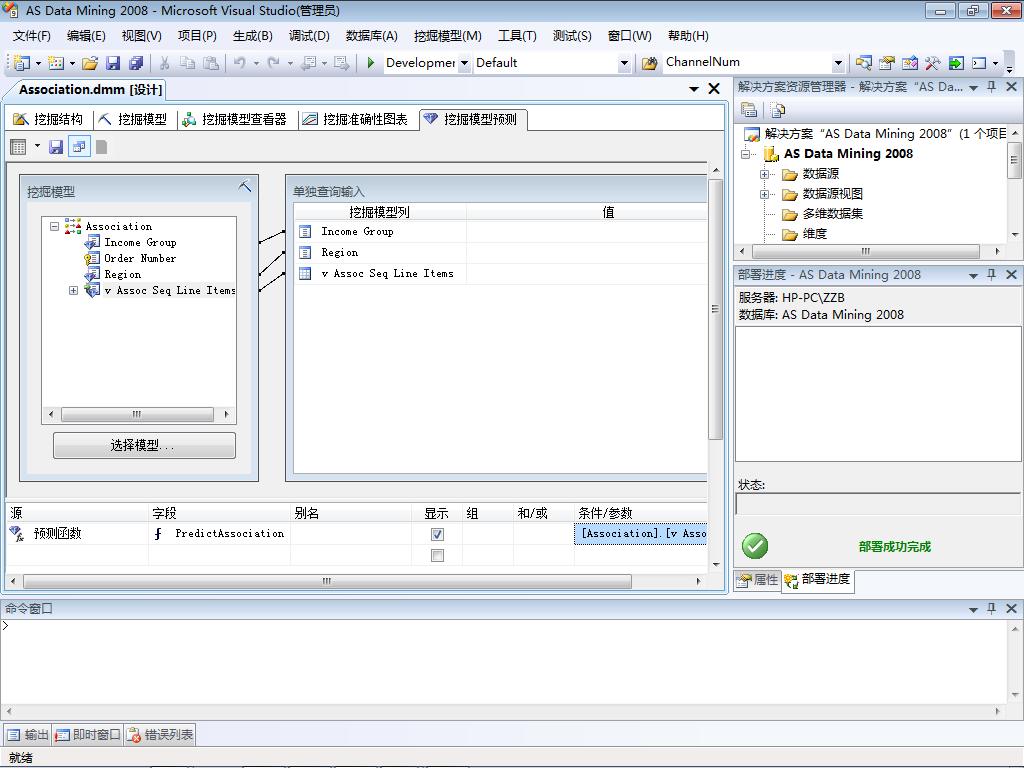1024x768 pixels.
Task: Collapse the Association model tree node
Action: click(55, 227)
